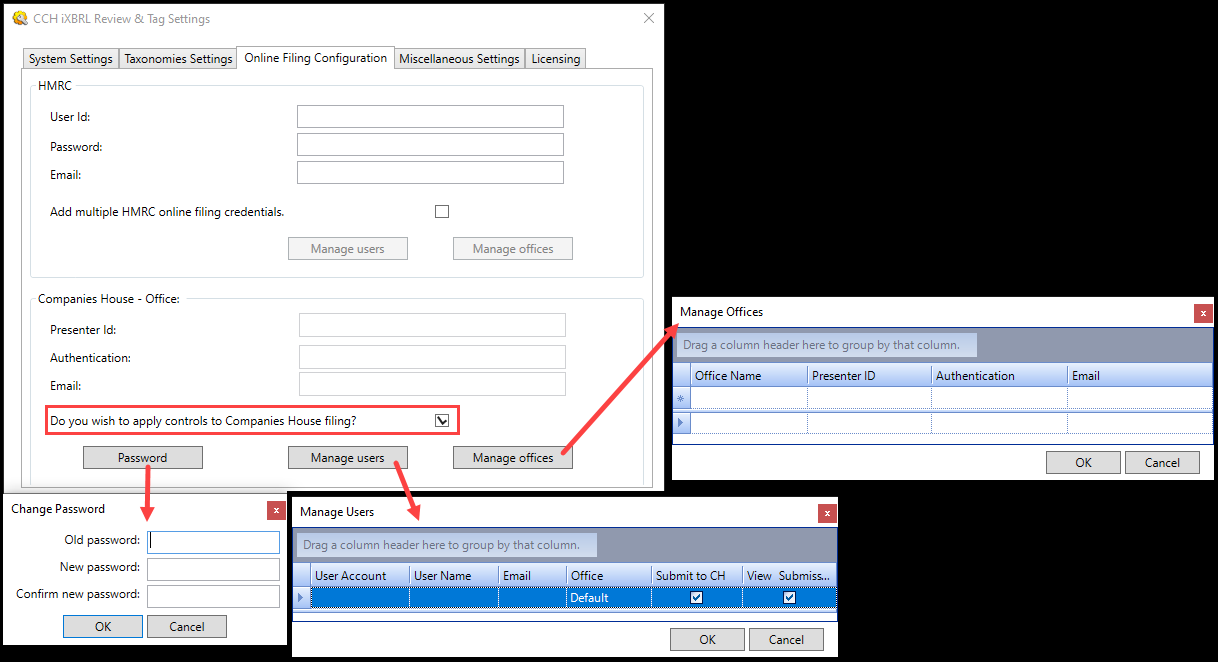Select the Default office cell in Manage Users

point(608,598)
